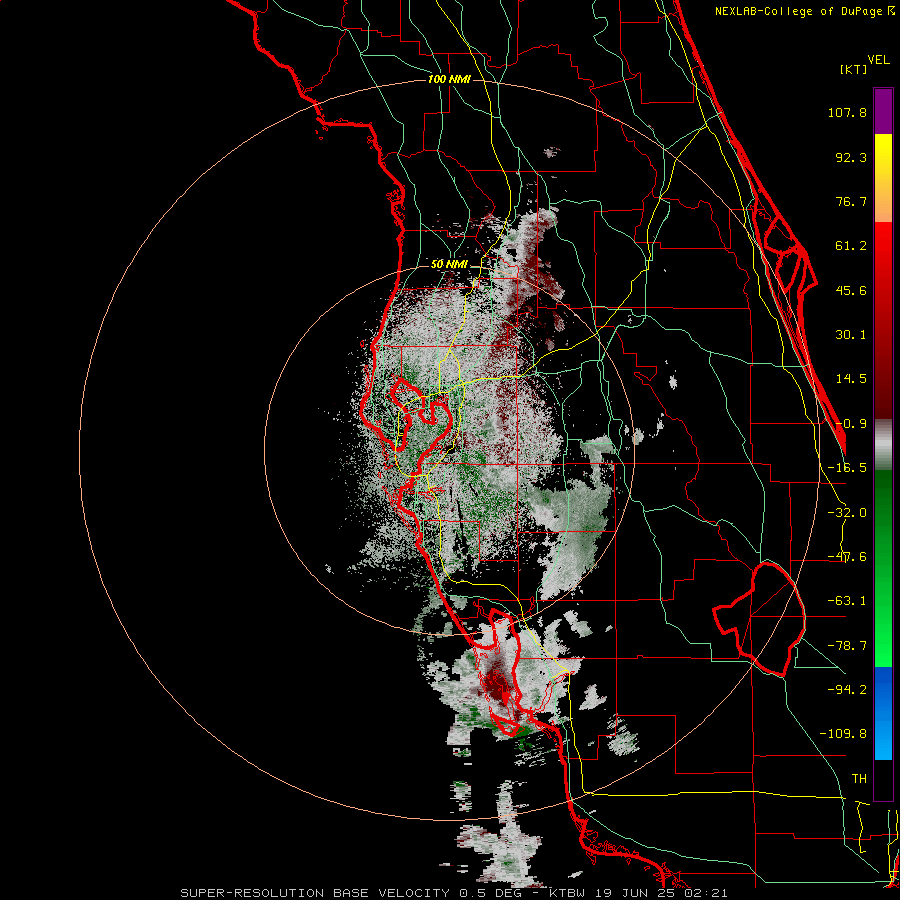
Task: Click the 50 NMI range ring label
Action: (x=449, y=265)
